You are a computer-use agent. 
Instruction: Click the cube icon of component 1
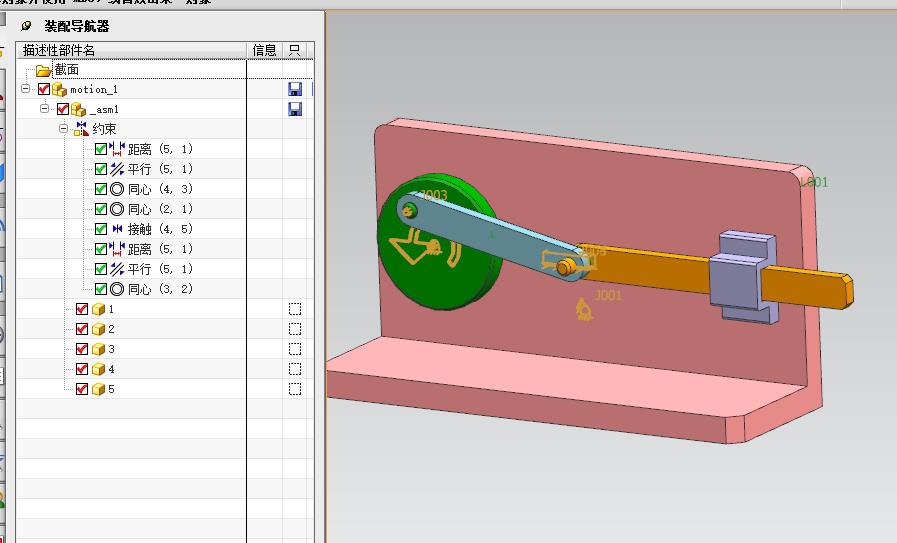coord(98,310)
